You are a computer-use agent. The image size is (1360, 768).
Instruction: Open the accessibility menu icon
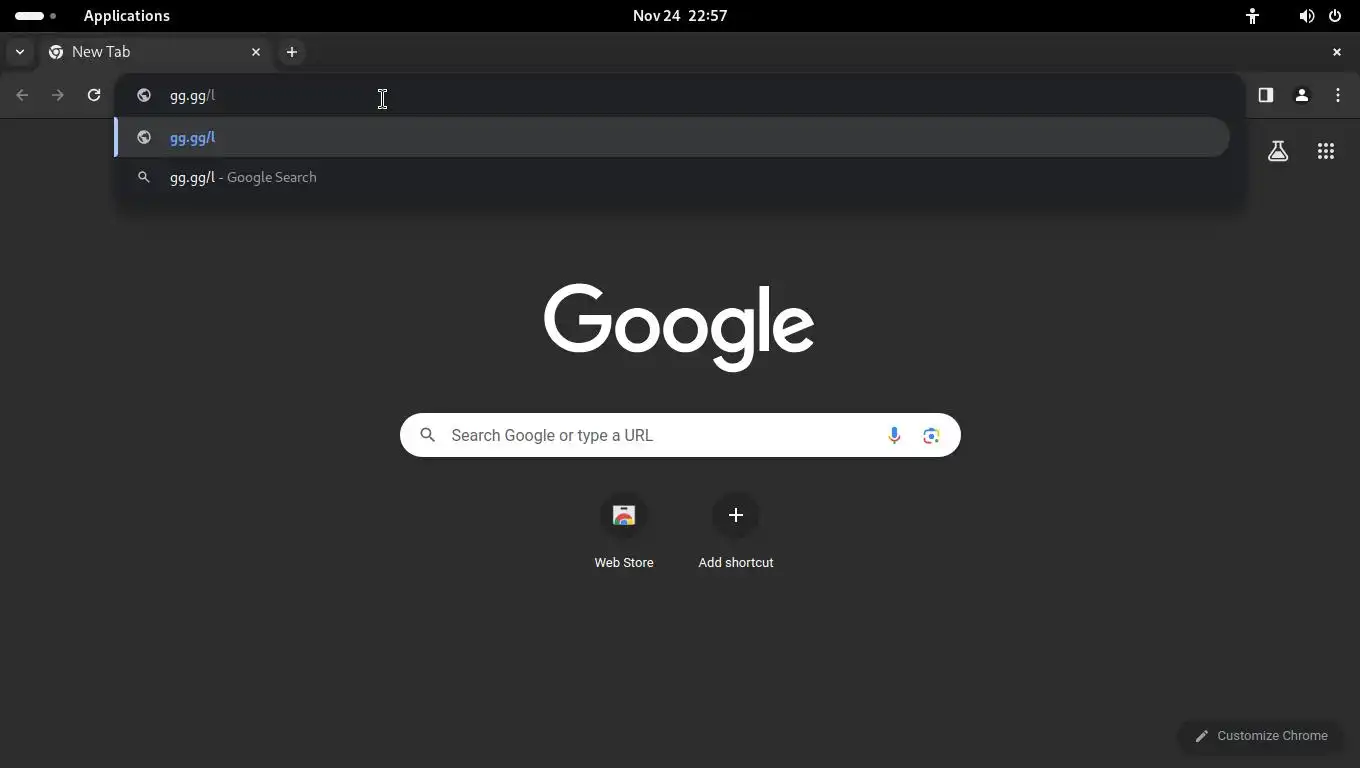pos(1252,16)
